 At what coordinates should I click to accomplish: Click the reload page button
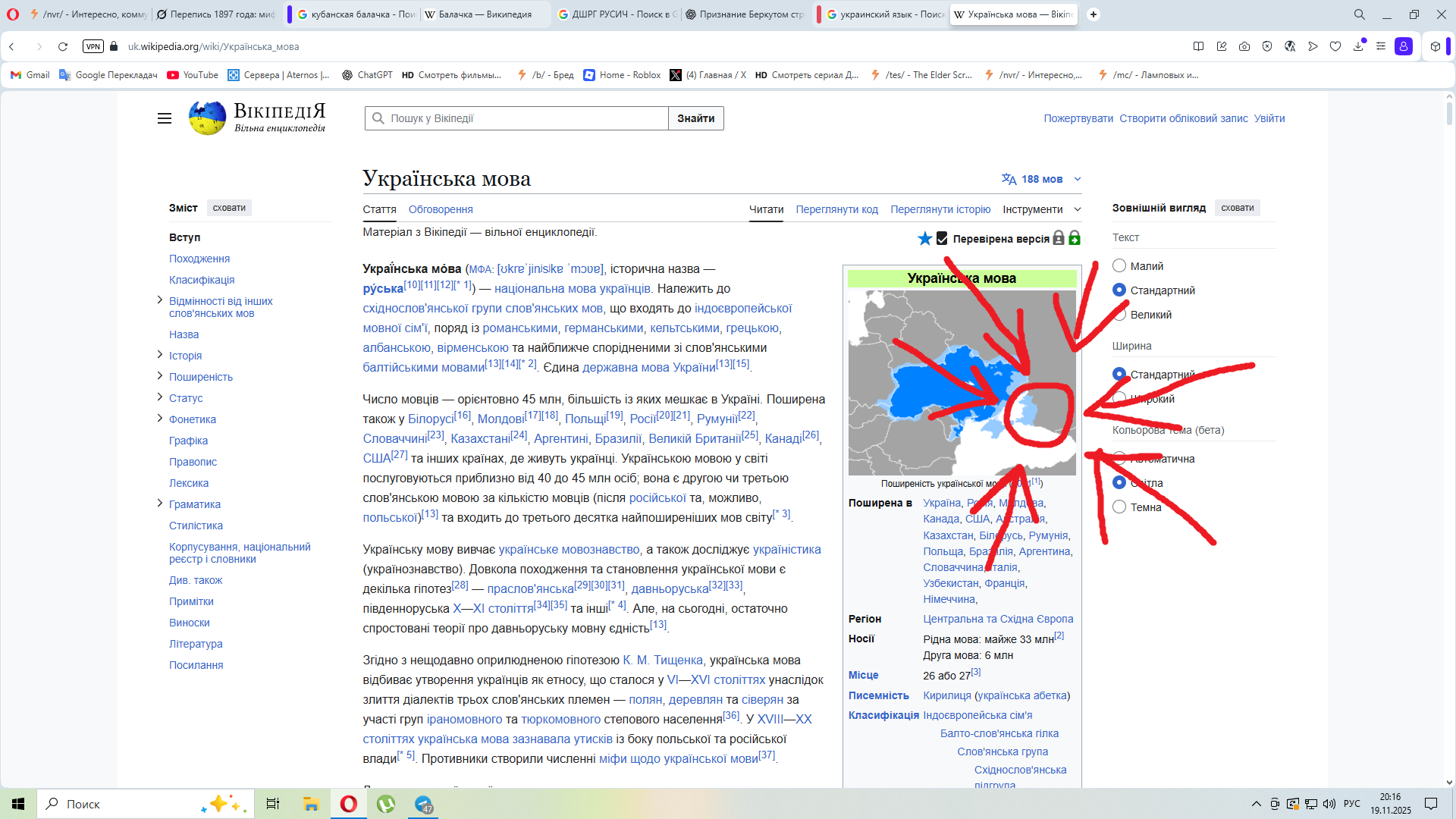point(63,46)
